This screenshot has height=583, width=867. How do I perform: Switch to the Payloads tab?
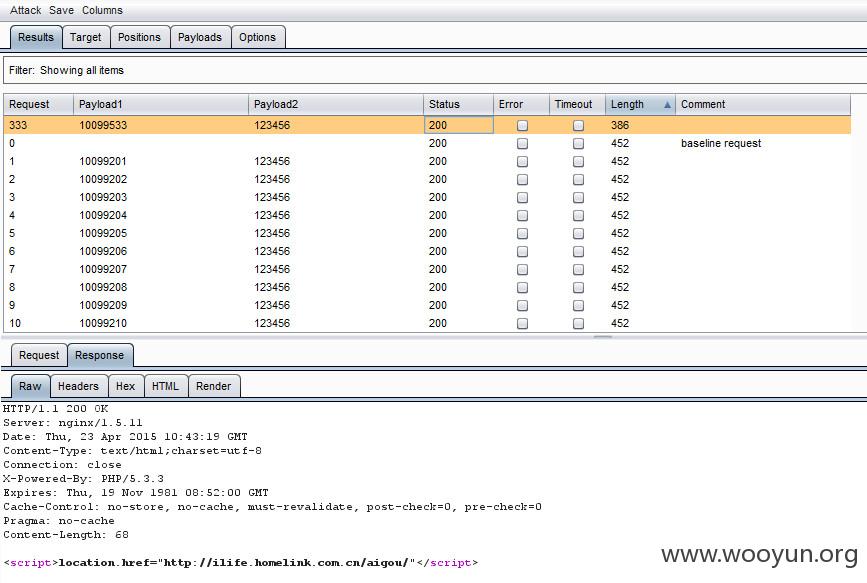coord(200,37)
